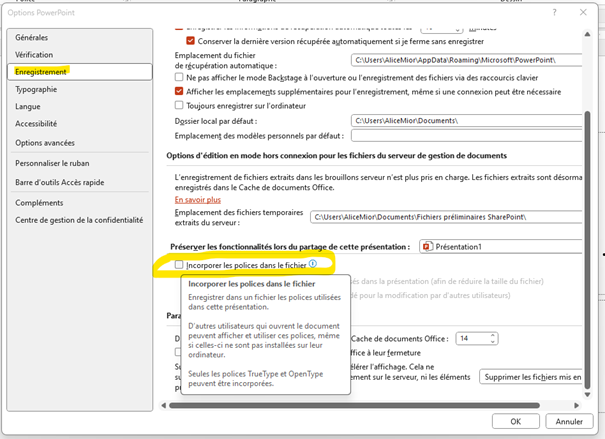Close the Options PowerPoint dialog
The height and width of the screenshot is (439, 605).
click(583, 12)
